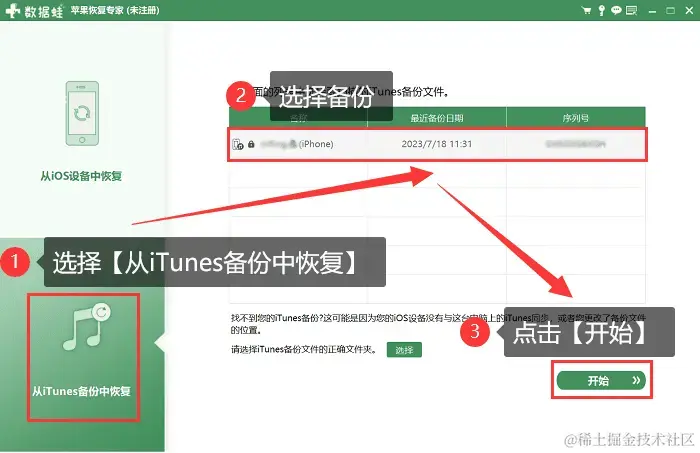Click the blurred serial number cell
Viewport: 700px width, 453px height.
pos(575,144)
